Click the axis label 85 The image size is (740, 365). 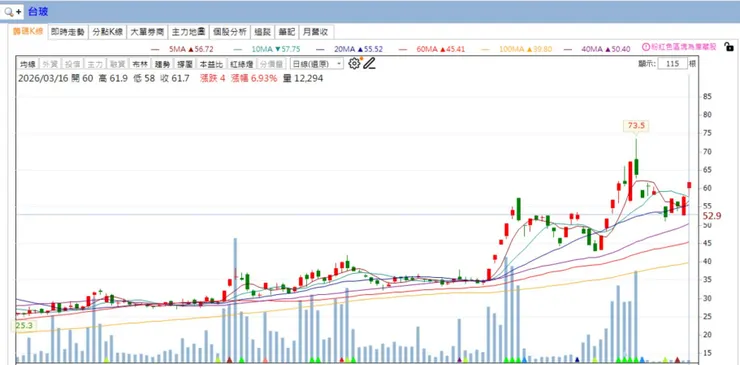tap(707, 96)
